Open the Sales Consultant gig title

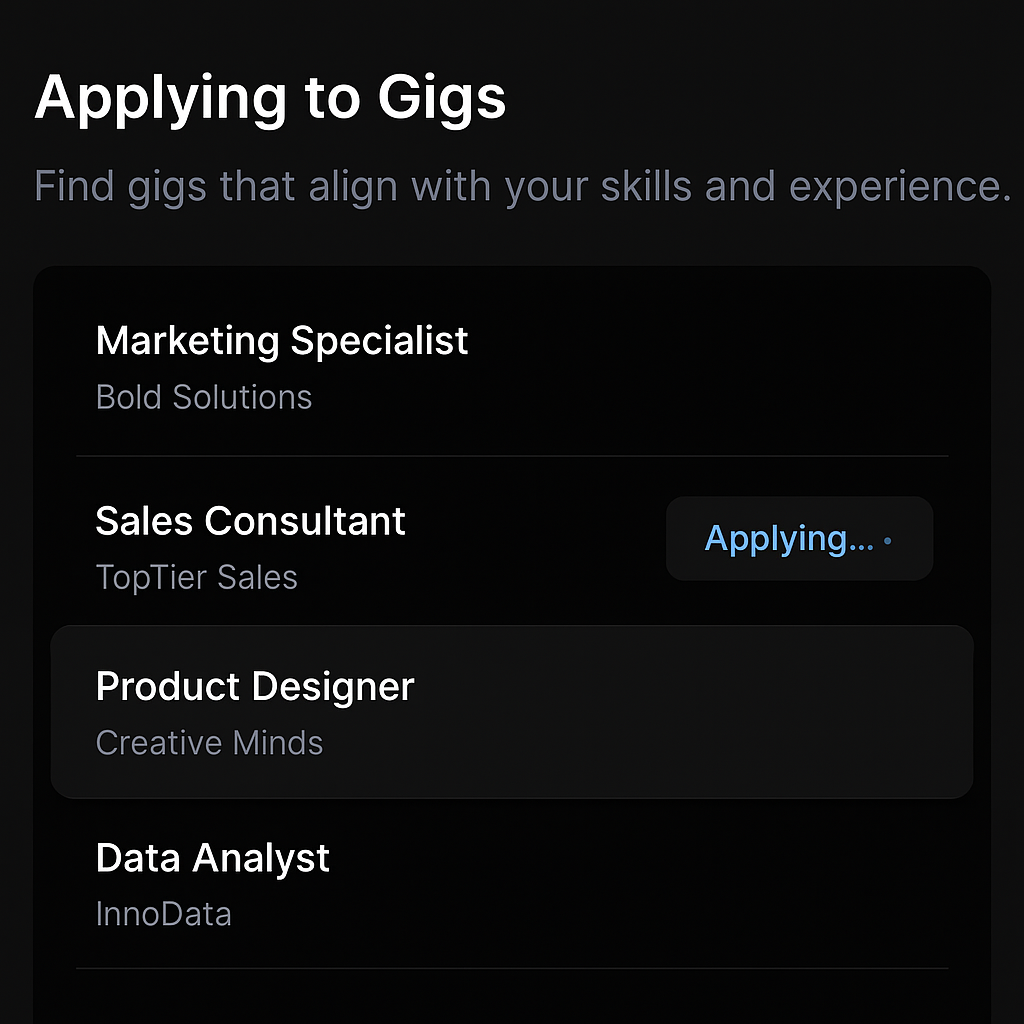pyautogui.click(x=250, y=521)
